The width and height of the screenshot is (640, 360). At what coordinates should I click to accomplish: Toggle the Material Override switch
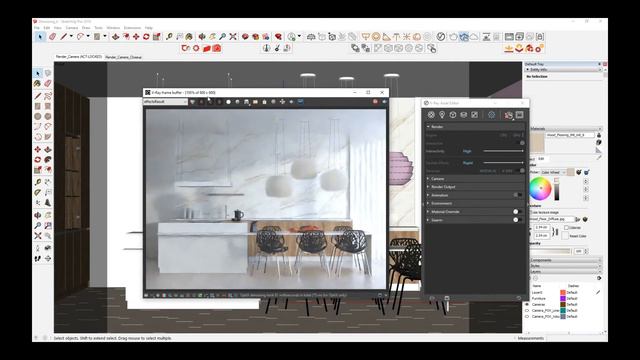(517, 211)
